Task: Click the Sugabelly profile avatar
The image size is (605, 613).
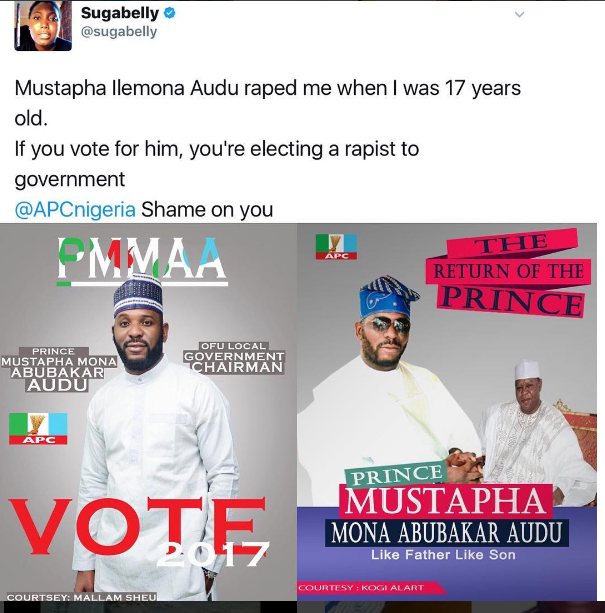Action: pyautogui.click(x=43, y=25)
